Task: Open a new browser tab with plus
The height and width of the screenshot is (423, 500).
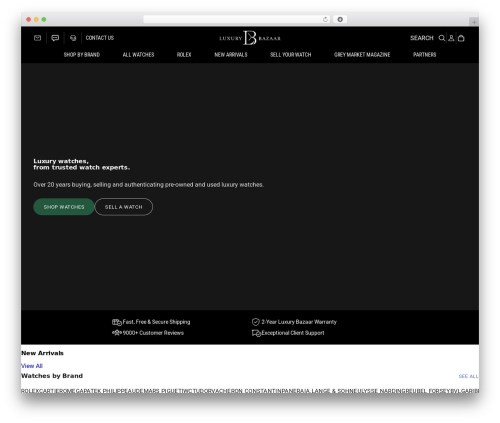Action: click(474, 22)
